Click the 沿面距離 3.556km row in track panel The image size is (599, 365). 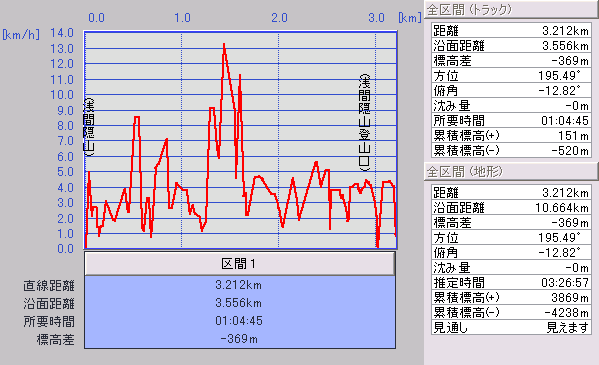(511, 45)
